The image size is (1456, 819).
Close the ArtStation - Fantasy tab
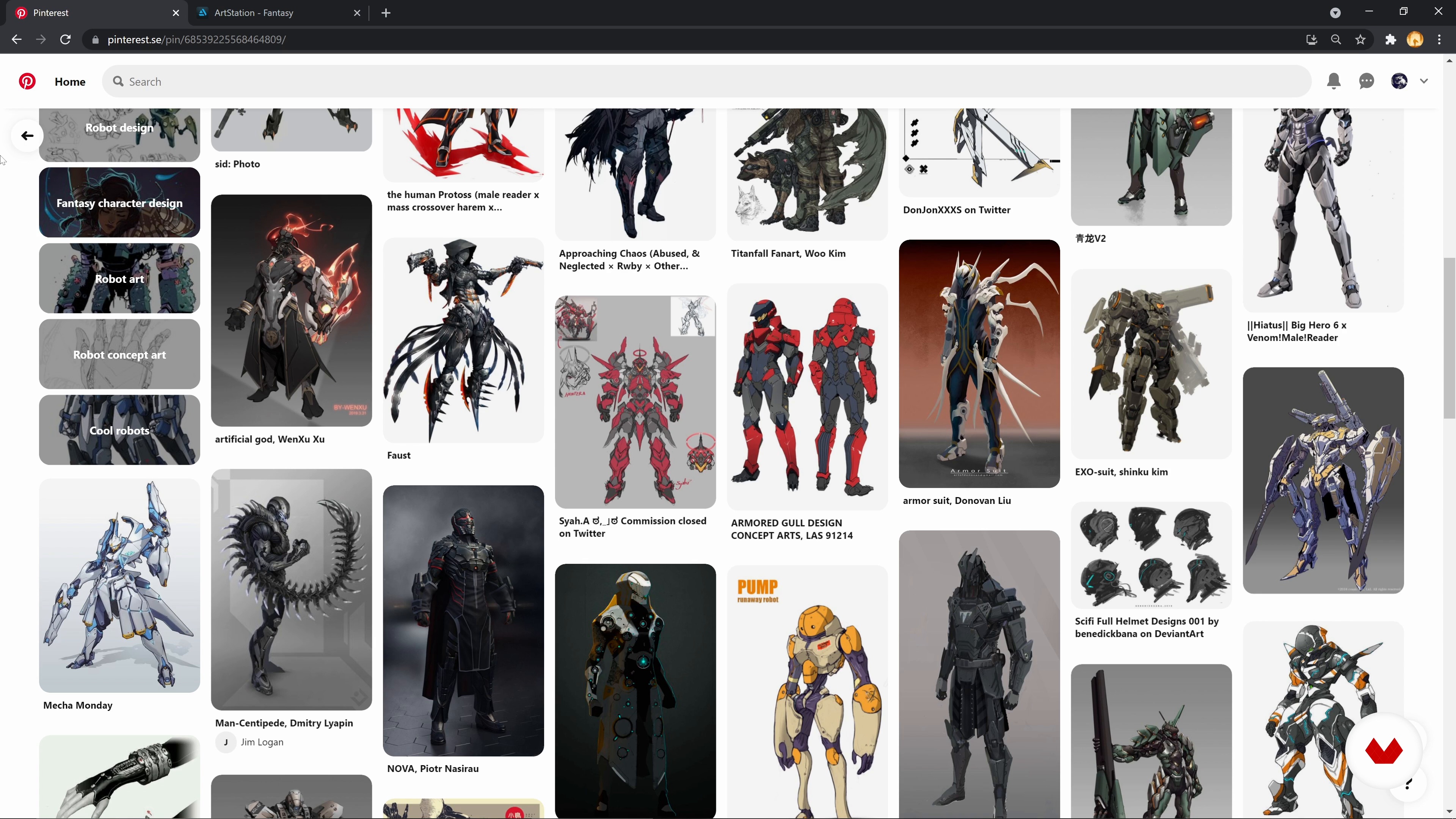tap(357, 13)
